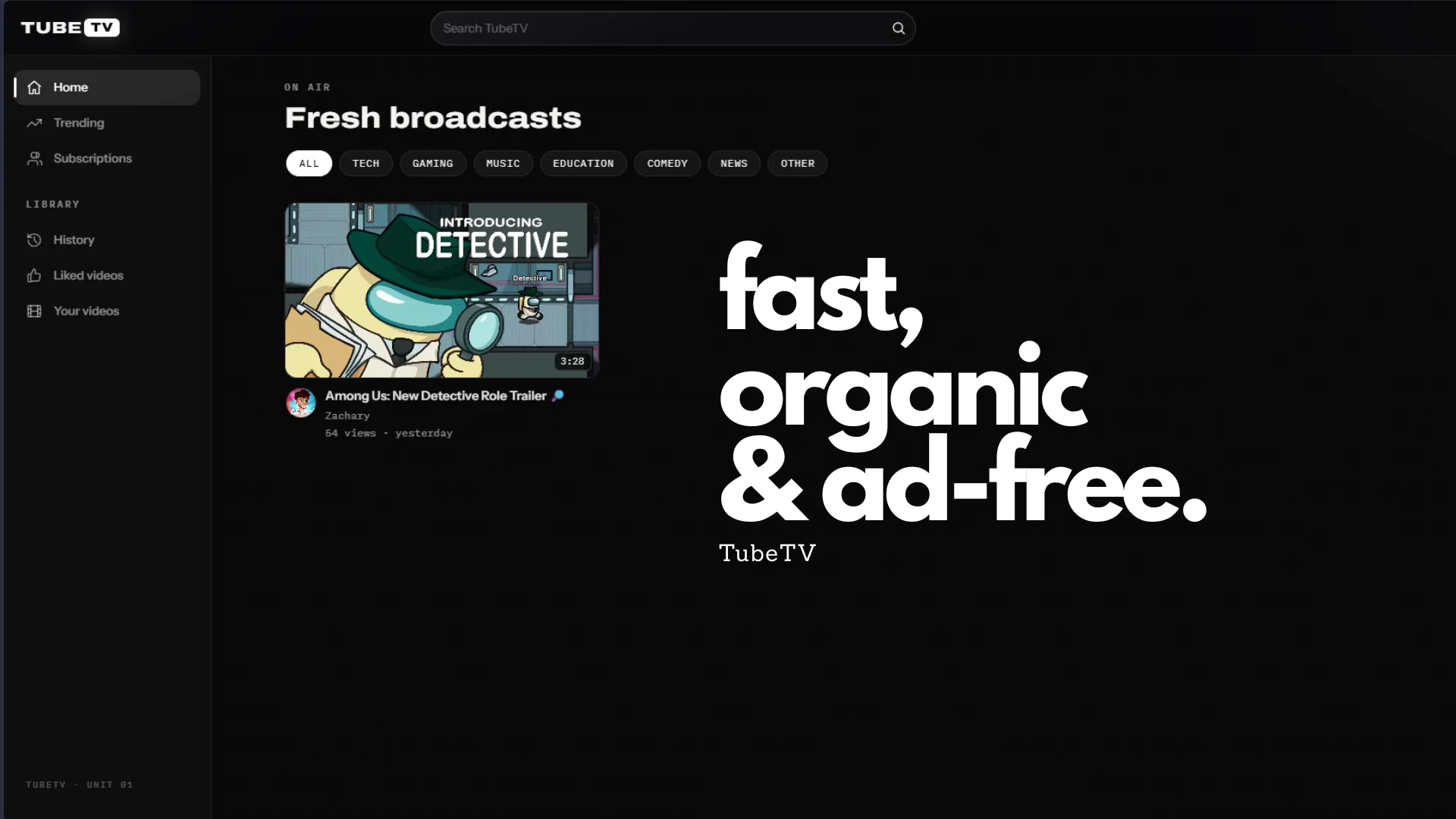Image resolution: width=1456 pixels, height=819 pixels.
Task: Select the ALL category filter
Action: tap(309, 163)
